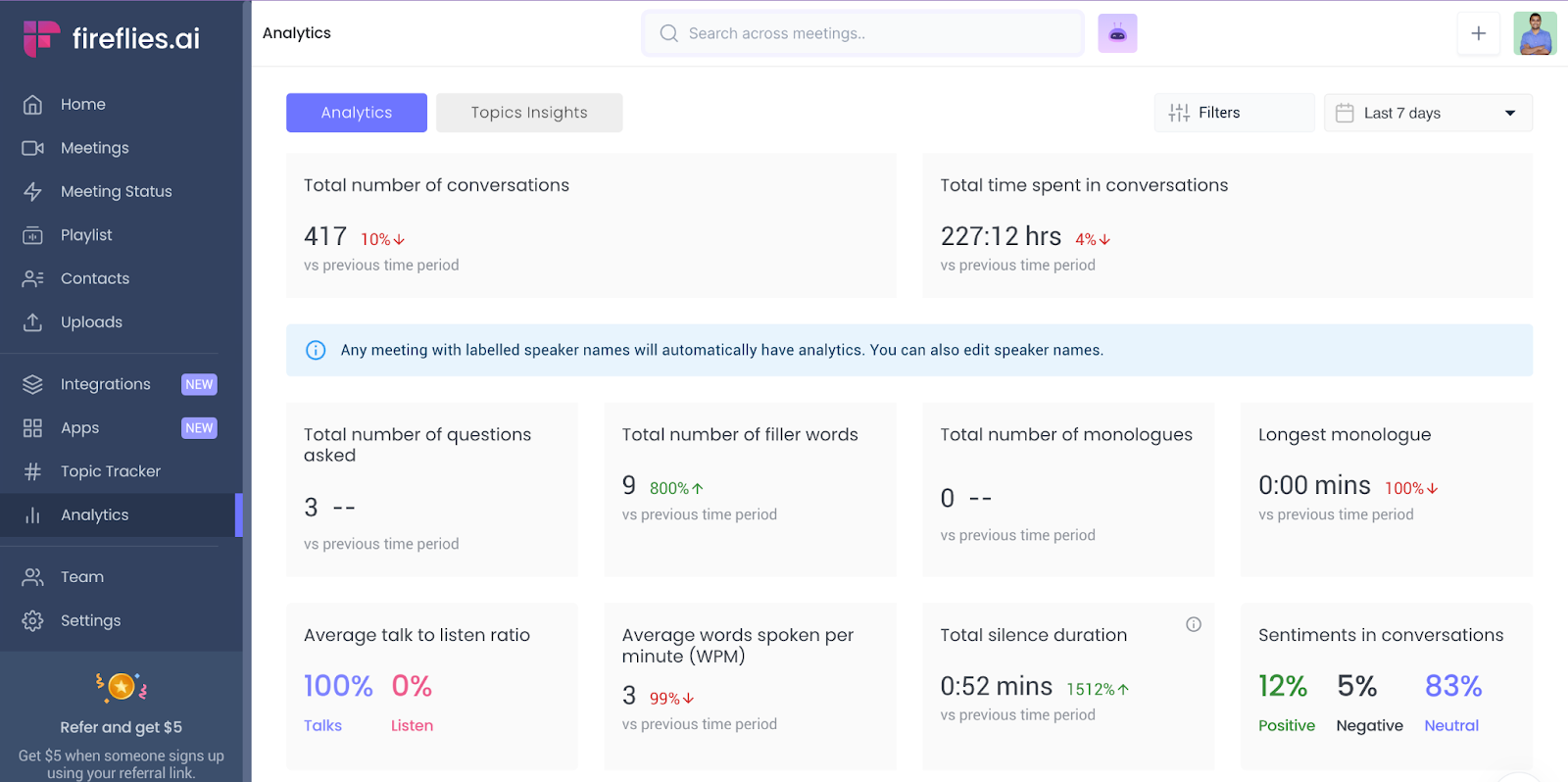Go to Playlist in the sidebar
This screenshot has height=782, width=1568.
(x=86, y=235)
